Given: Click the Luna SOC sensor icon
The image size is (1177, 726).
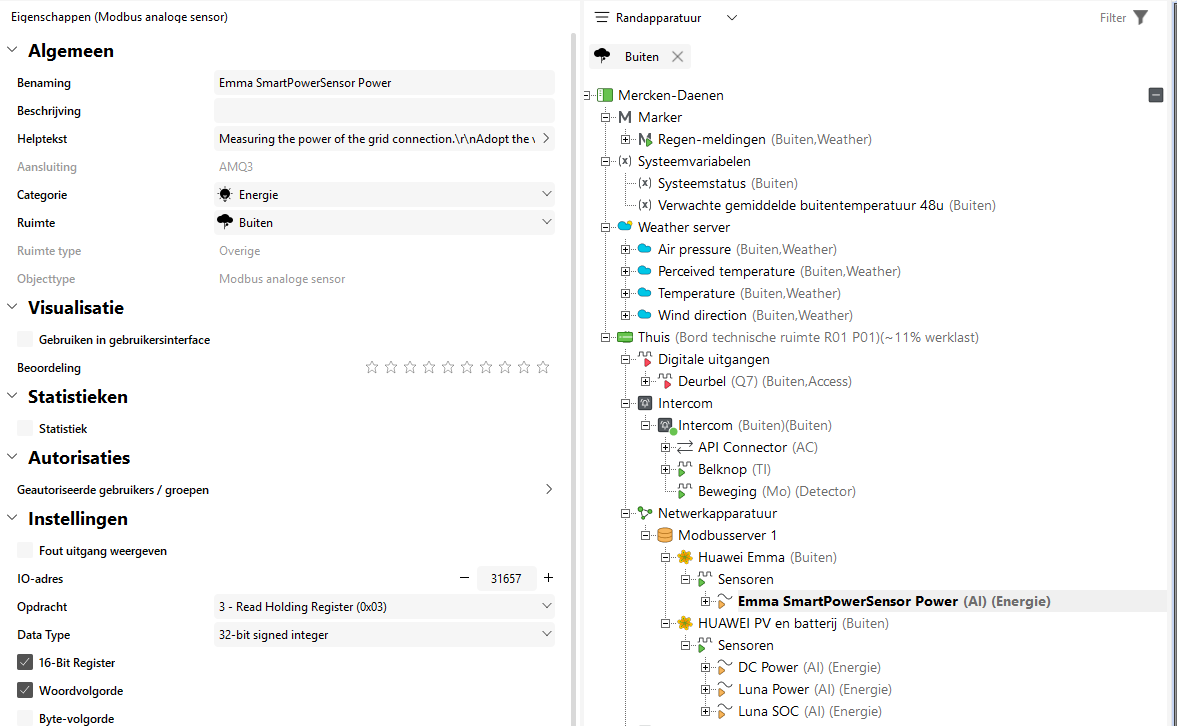Looking at the screenshot, I should (x=724, y=711).
